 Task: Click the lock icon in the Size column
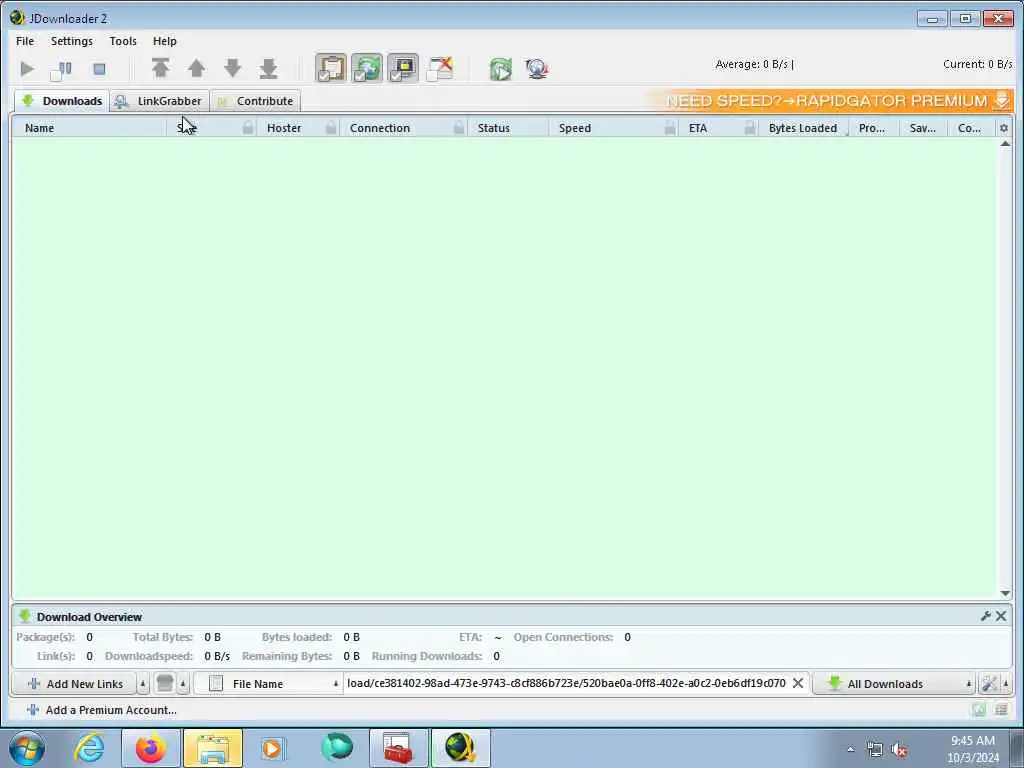[x=248, y=128]
